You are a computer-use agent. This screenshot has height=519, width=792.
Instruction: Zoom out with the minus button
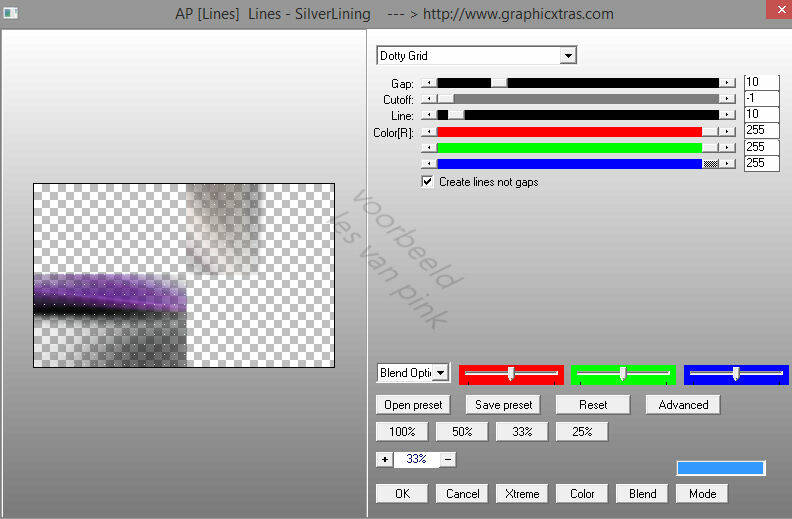tap(448, 459)
